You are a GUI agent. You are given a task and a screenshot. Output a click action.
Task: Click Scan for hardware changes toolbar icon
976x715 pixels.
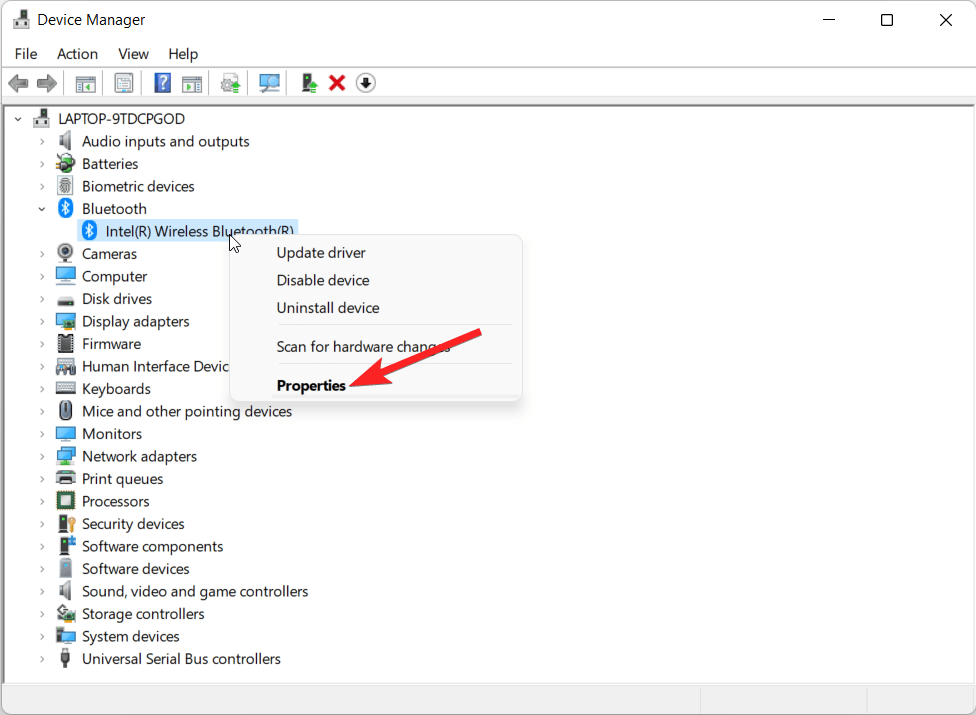[x=269, y=83]
